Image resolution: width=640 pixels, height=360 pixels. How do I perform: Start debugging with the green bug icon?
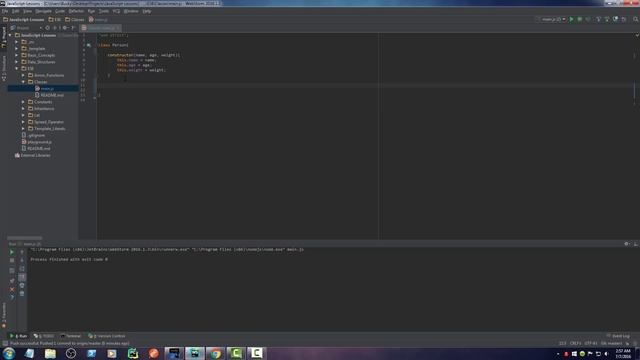tap(580, 19)
